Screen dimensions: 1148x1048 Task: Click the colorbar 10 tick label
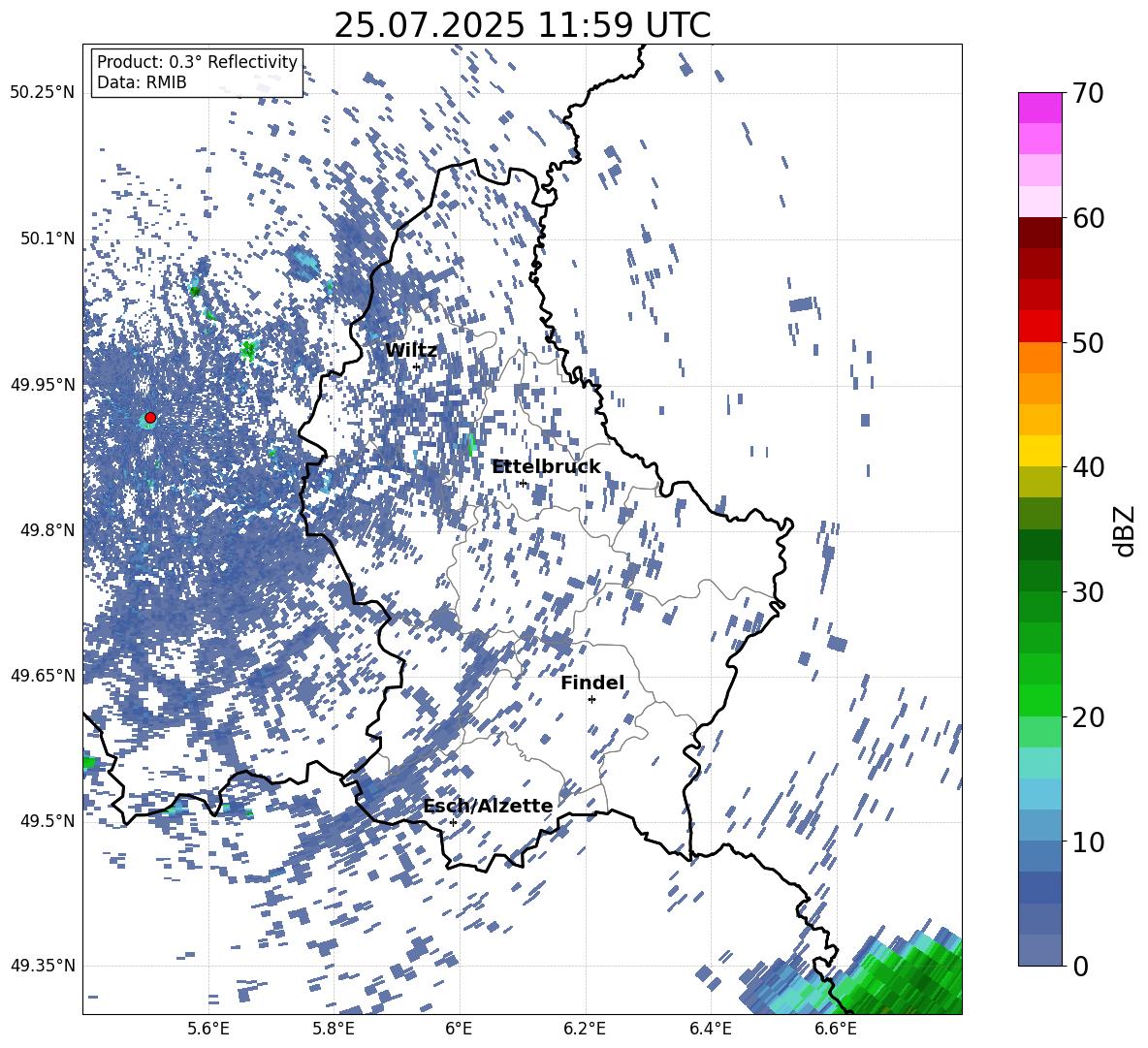coord(1087,842)
